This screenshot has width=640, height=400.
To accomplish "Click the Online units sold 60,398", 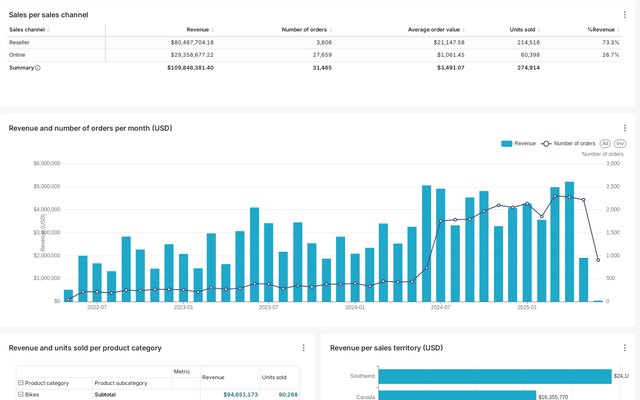I will point(531,55).
